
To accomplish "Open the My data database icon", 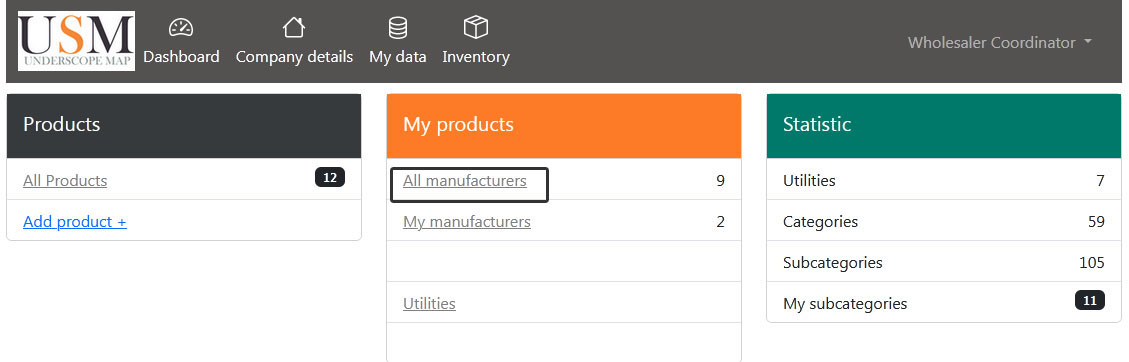I will click(397, 28).
